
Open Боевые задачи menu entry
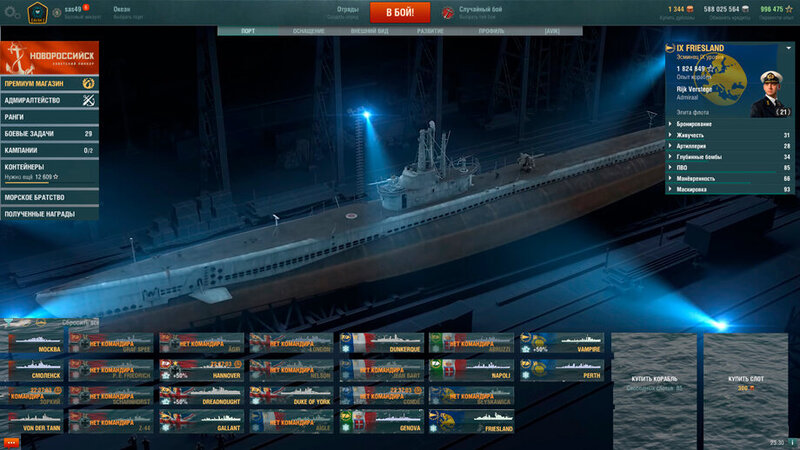[x=49, y=134]
